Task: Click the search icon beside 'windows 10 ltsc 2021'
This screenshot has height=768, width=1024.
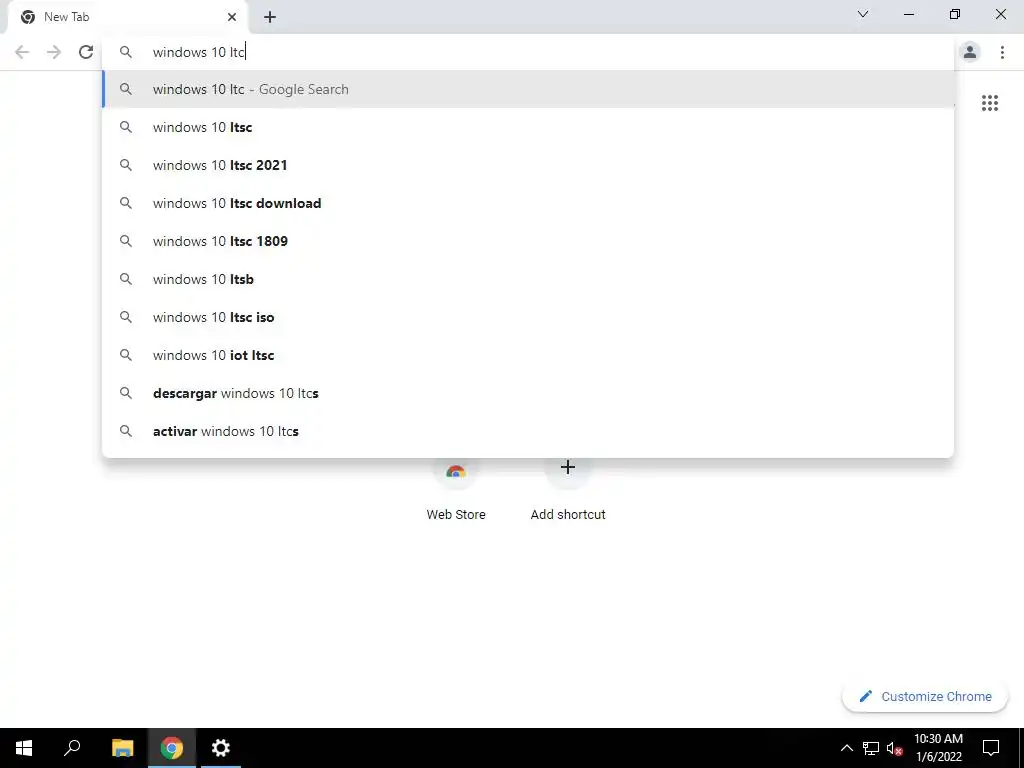Action: [x=126, y=165]
